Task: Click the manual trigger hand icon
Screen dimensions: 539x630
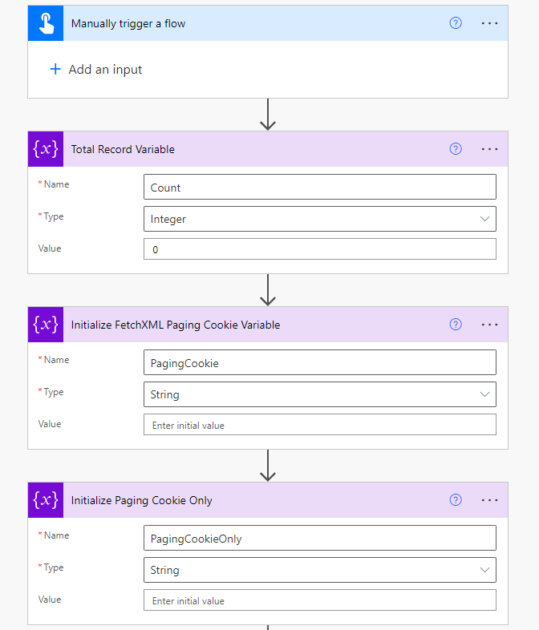Action: (x=45, y=23)
